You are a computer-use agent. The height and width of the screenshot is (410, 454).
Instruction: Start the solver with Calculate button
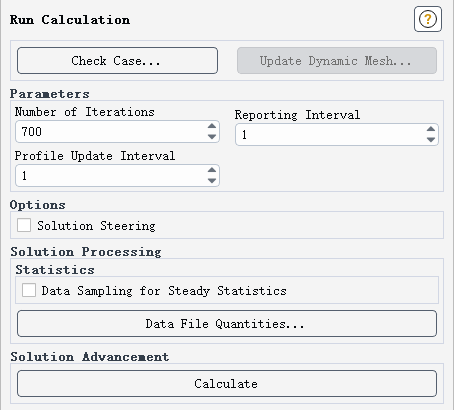(227, 384)
